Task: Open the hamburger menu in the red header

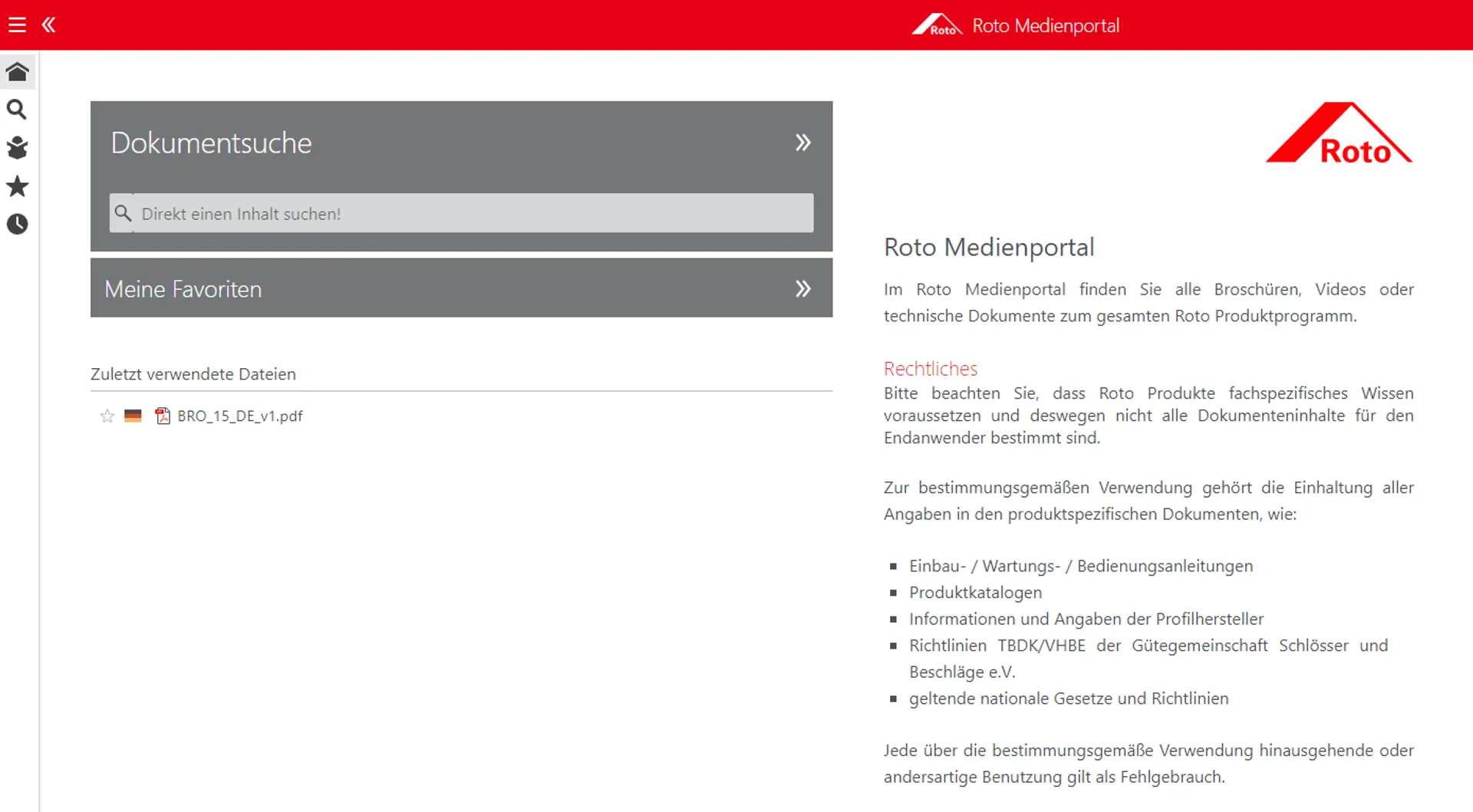Action: pos(17,25)
